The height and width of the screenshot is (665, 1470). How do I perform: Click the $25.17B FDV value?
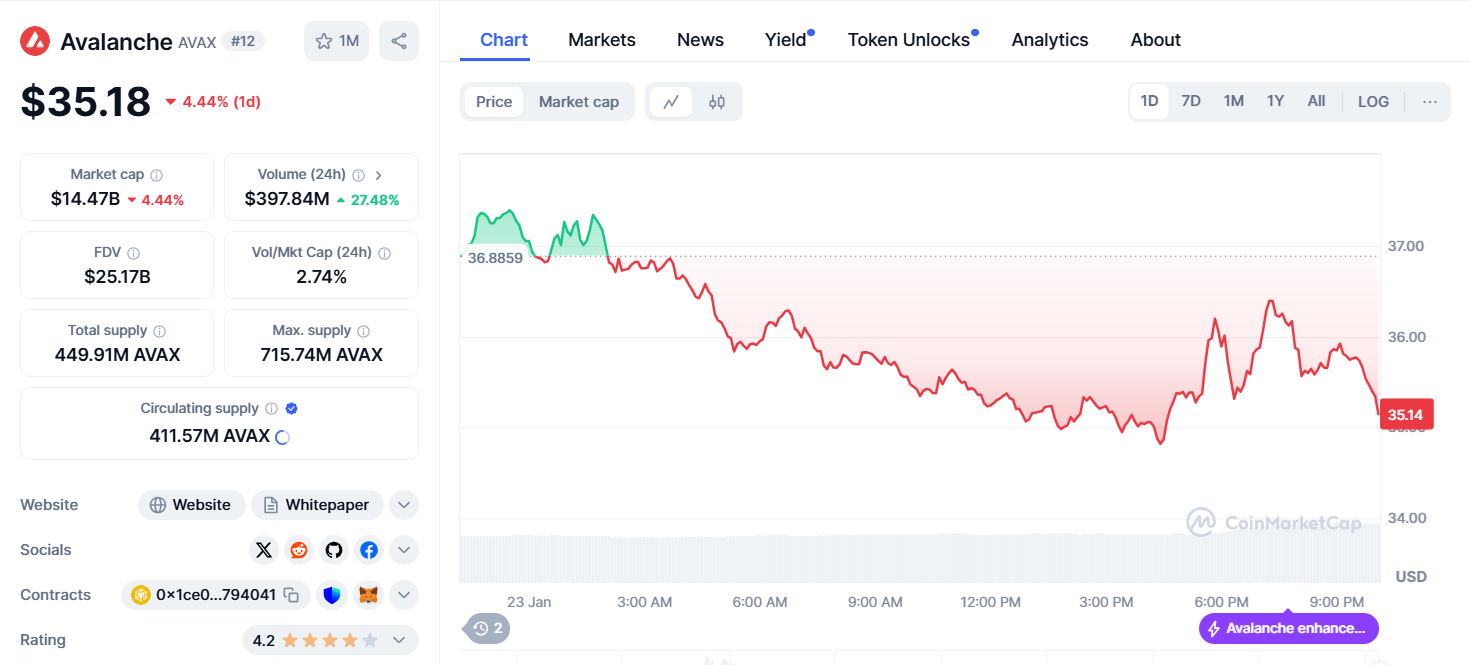point(117,277)
